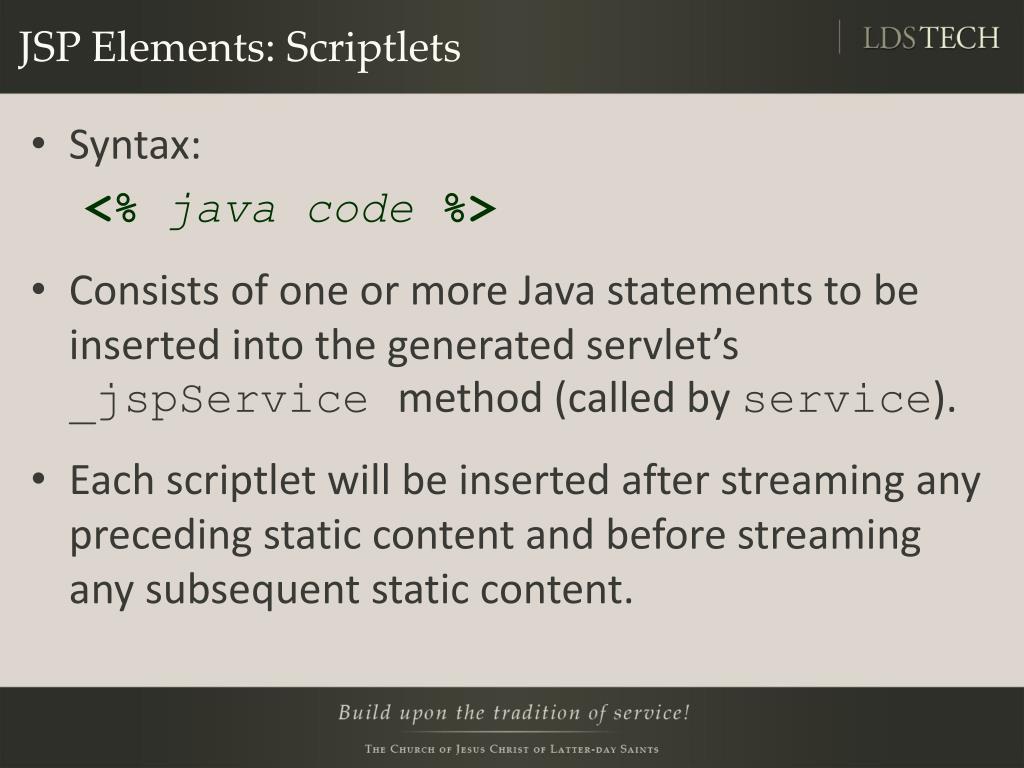Click the Syntax: bullet text
Screen dimensions: 1024x768
135,145
